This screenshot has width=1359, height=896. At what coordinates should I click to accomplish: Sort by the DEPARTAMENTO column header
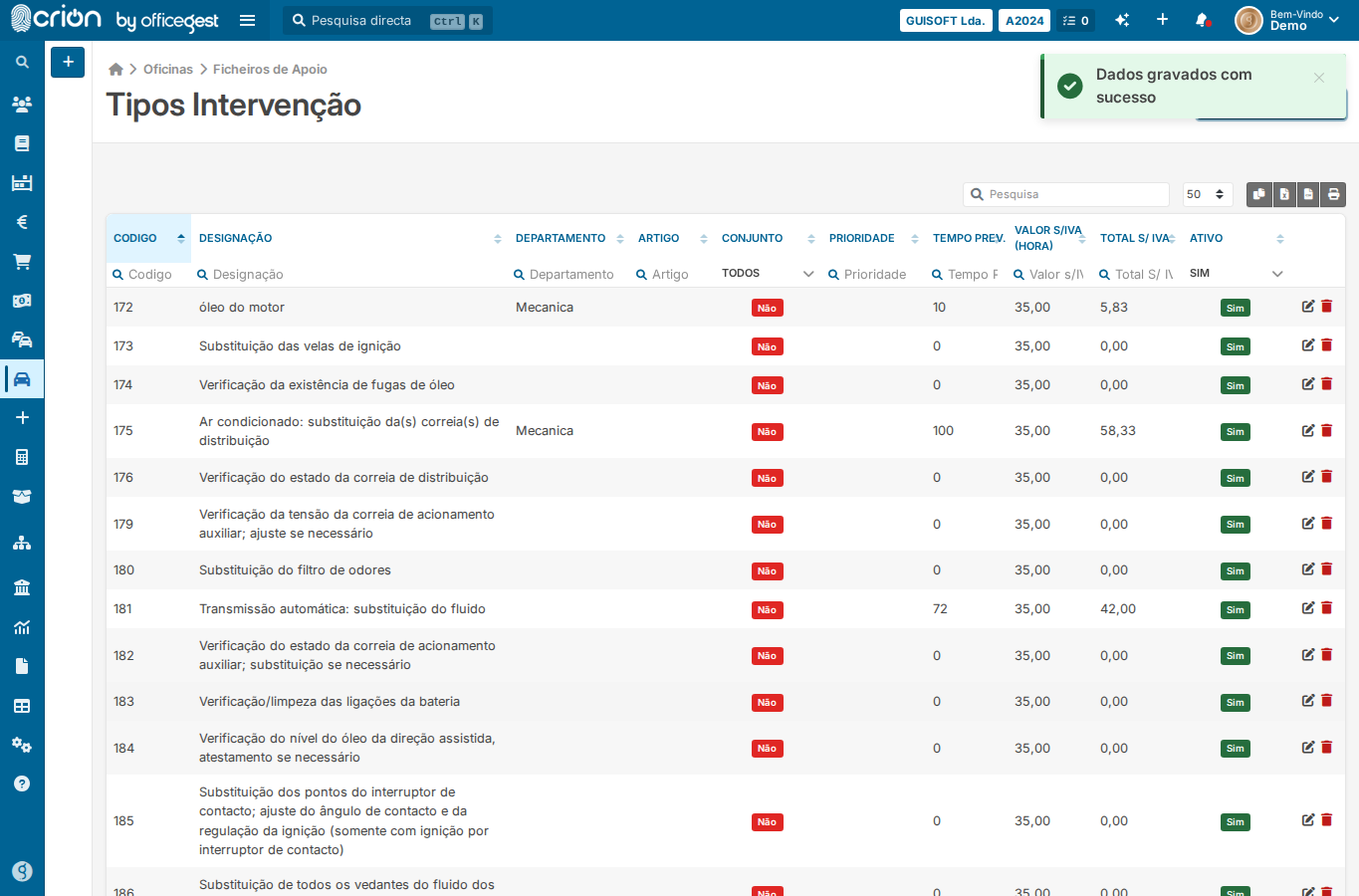tap(568, 238)
